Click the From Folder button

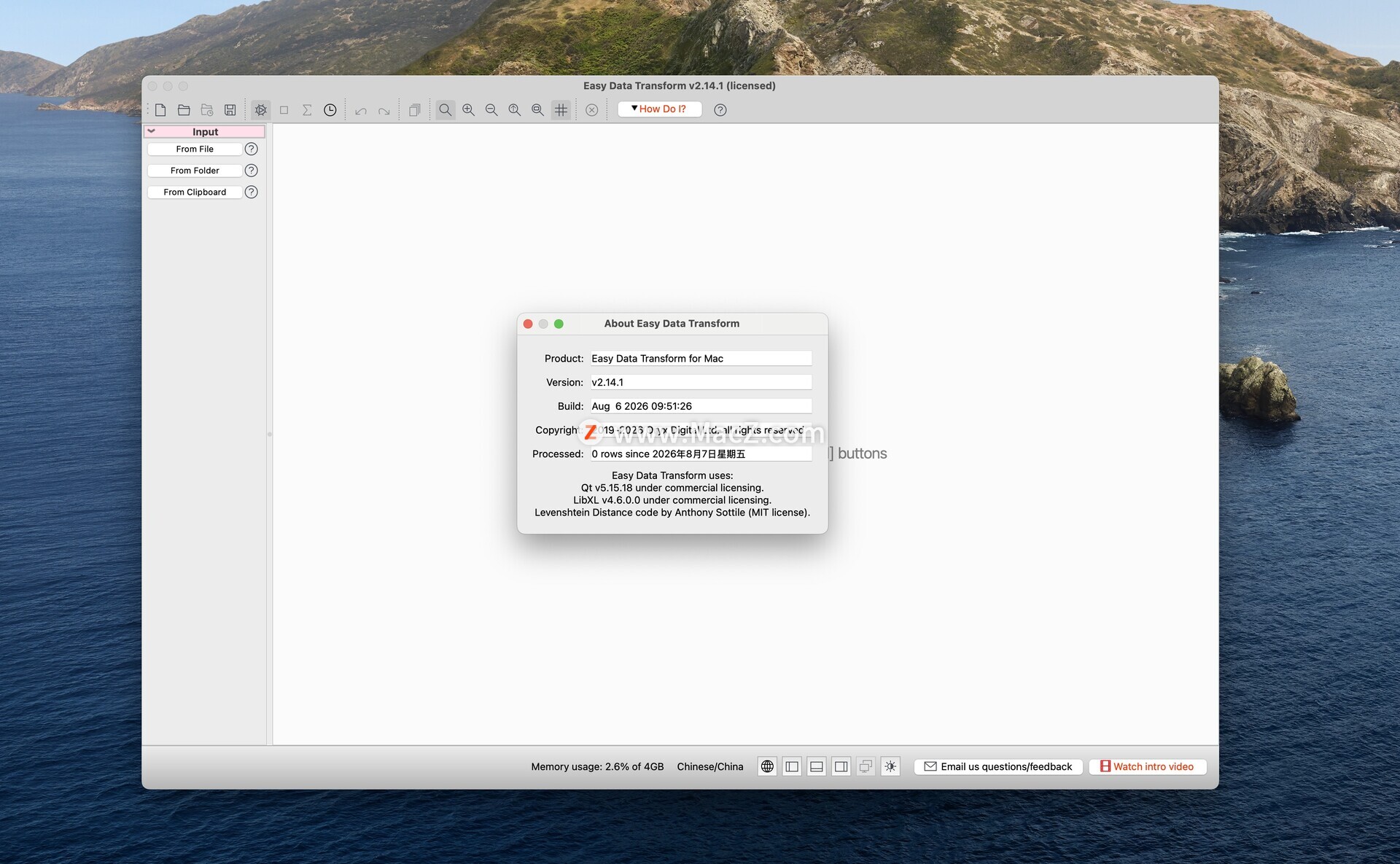click(195, 171)
